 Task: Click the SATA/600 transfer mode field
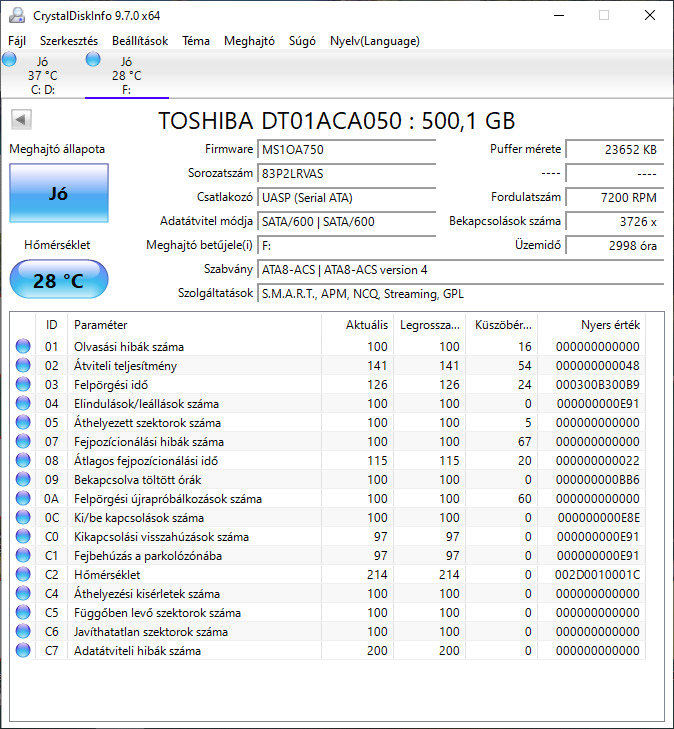(346, 222)
